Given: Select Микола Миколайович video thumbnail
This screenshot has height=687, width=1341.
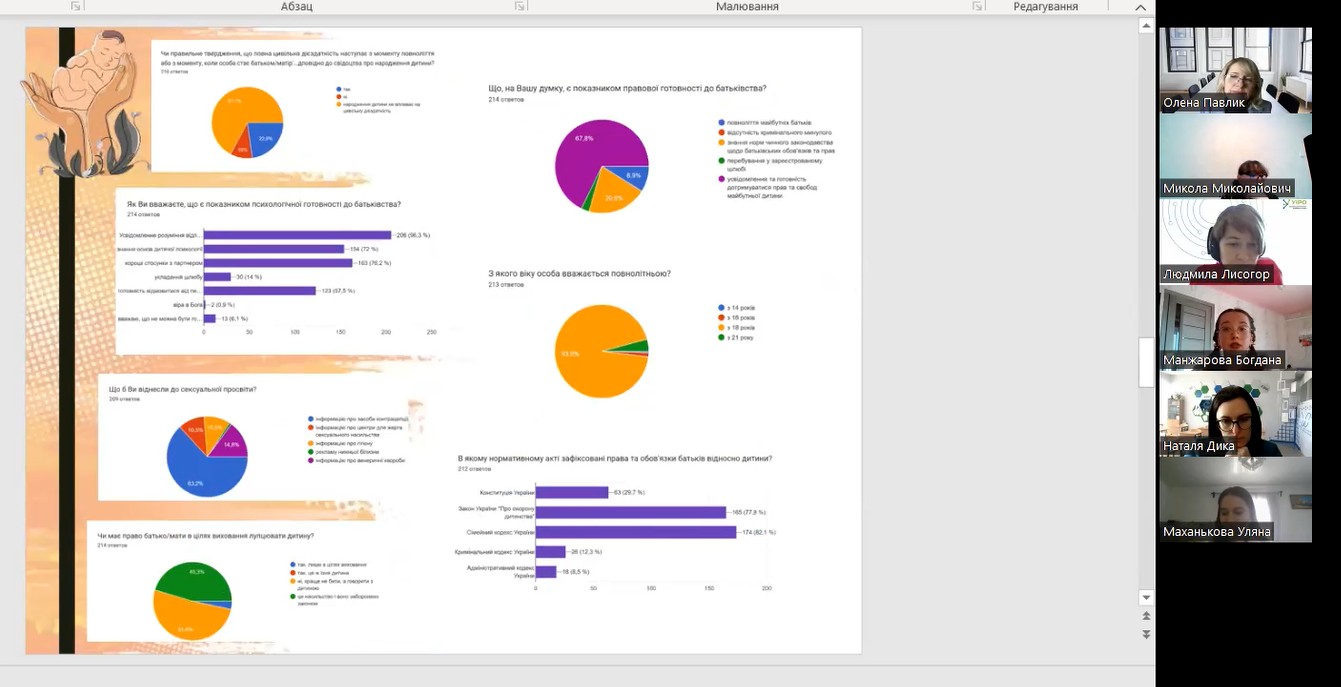Looking at the screenshot, I should [1235, 156].
